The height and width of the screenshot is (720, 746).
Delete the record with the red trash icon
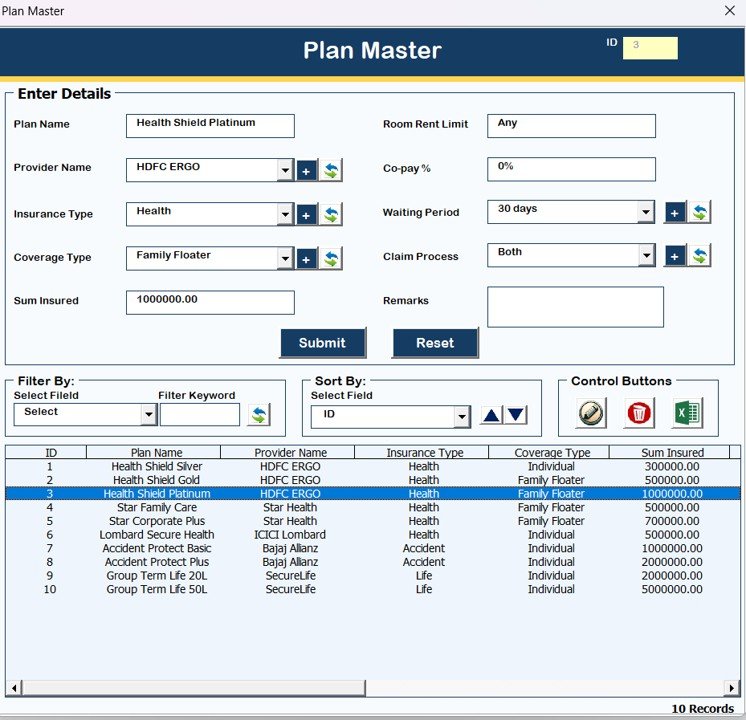639,413
